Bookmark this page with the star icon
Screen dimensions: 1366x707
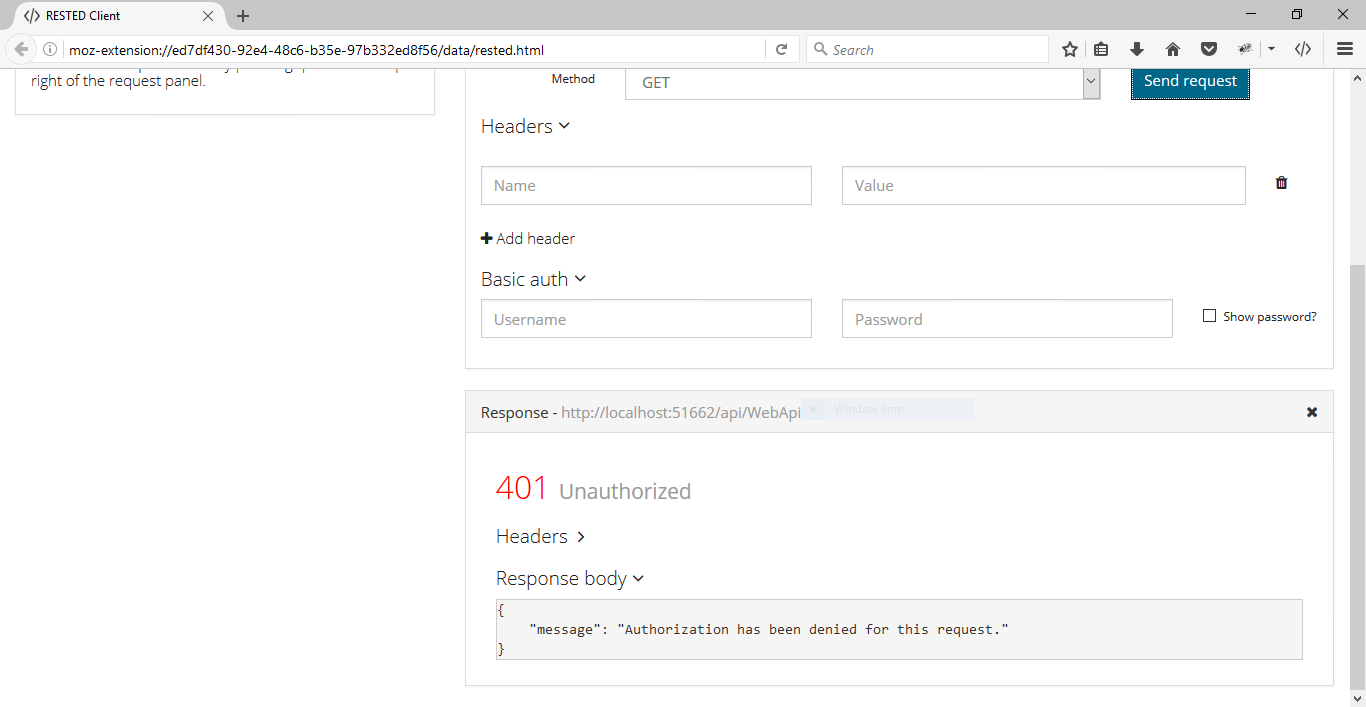point(1070,49)
